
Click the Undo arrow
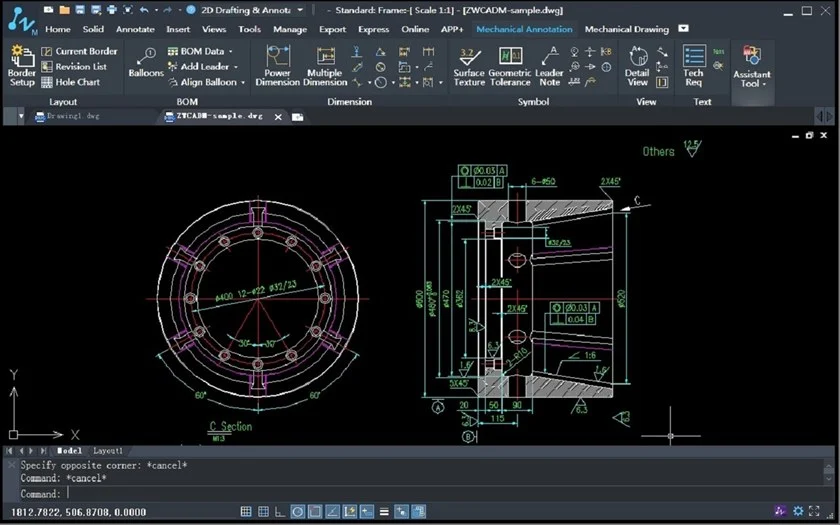point(144,10)
